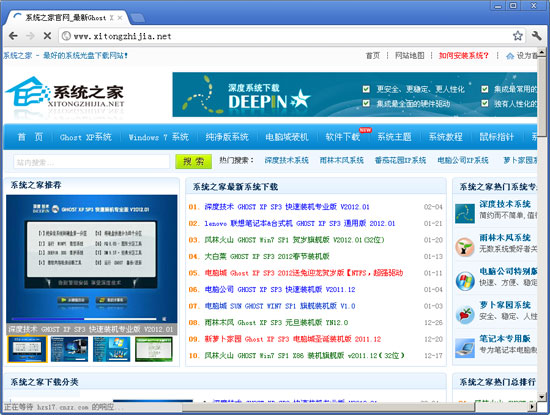Image resolution: width=550 pixels, height=415 pixels.
Task: Stop page loading with the X button
Action: tap(47, 36)
